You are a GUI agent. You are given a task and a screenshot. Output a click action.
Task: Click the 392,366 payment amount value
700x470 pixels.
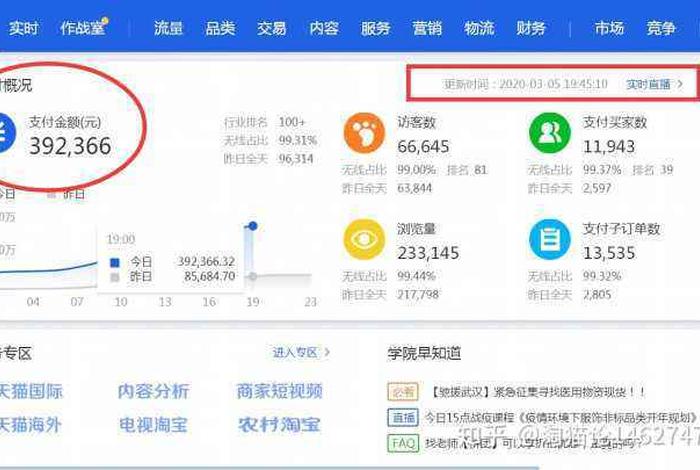click(70, 146)
